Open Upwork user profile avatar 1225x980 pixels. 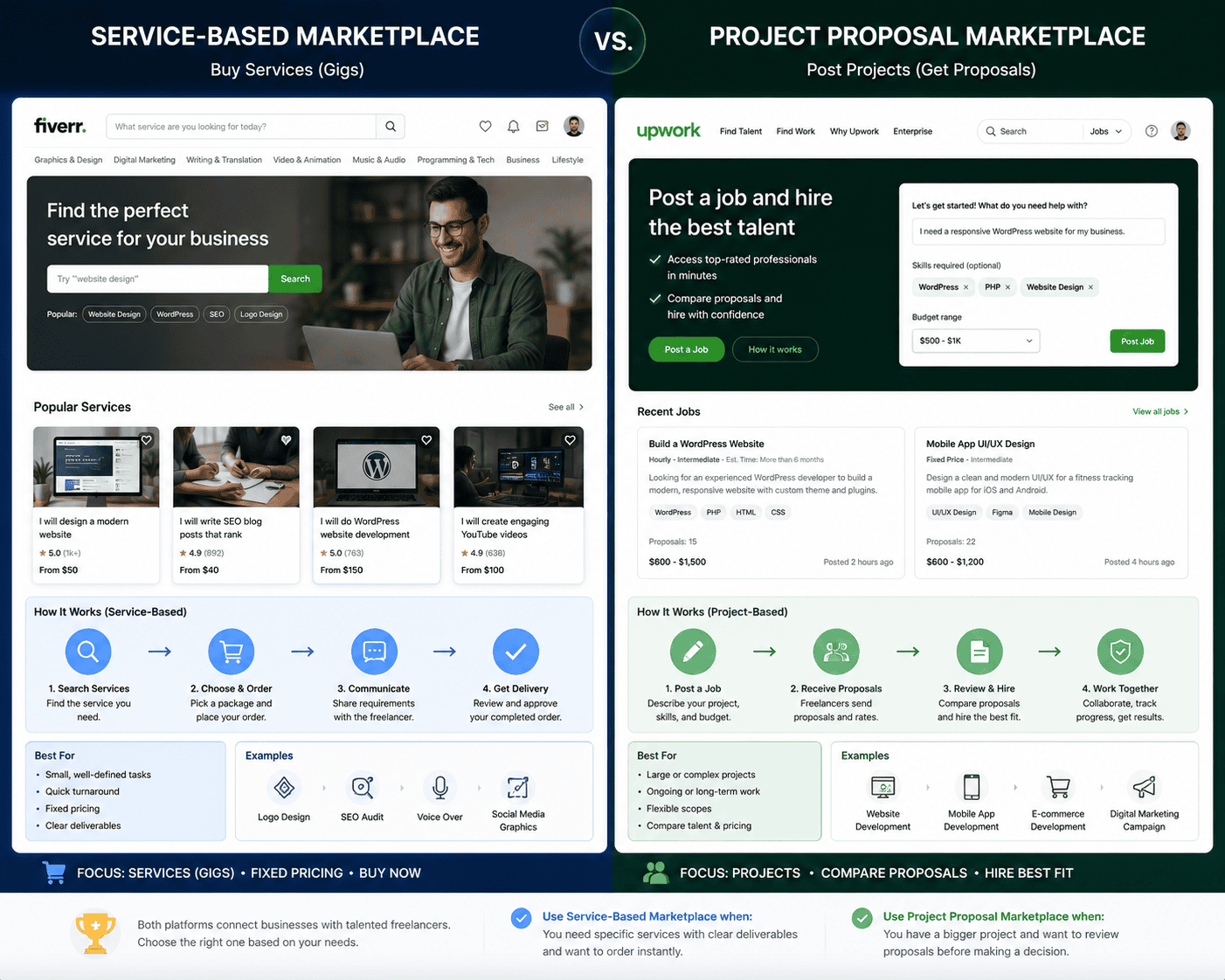point(1180,131)
